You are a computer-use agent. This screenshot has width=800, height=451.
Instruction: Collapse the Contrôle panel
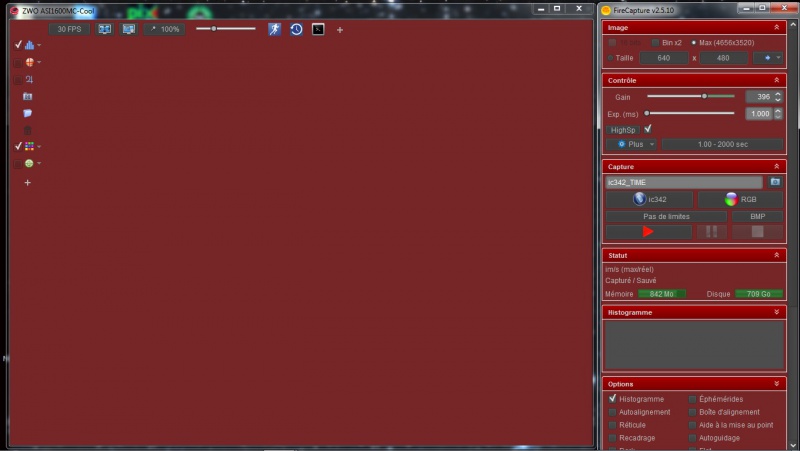point(777,80)
